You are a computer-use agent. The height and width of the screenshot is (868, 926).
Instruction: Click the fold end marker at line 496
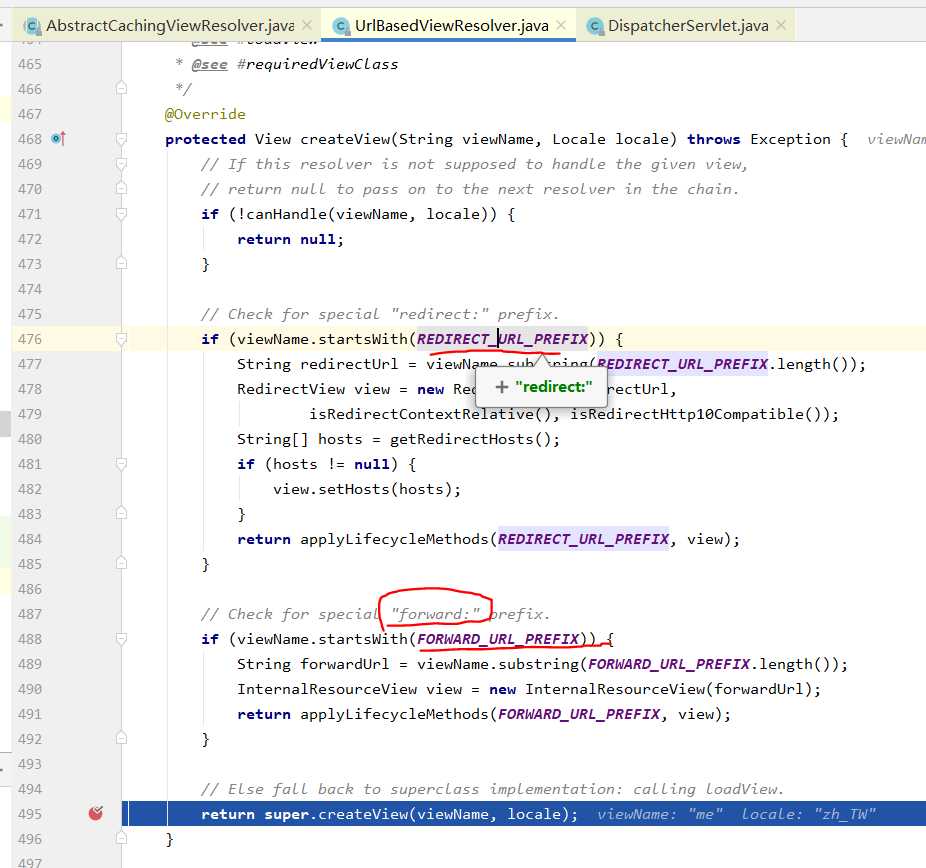click(x=121, y=838)
